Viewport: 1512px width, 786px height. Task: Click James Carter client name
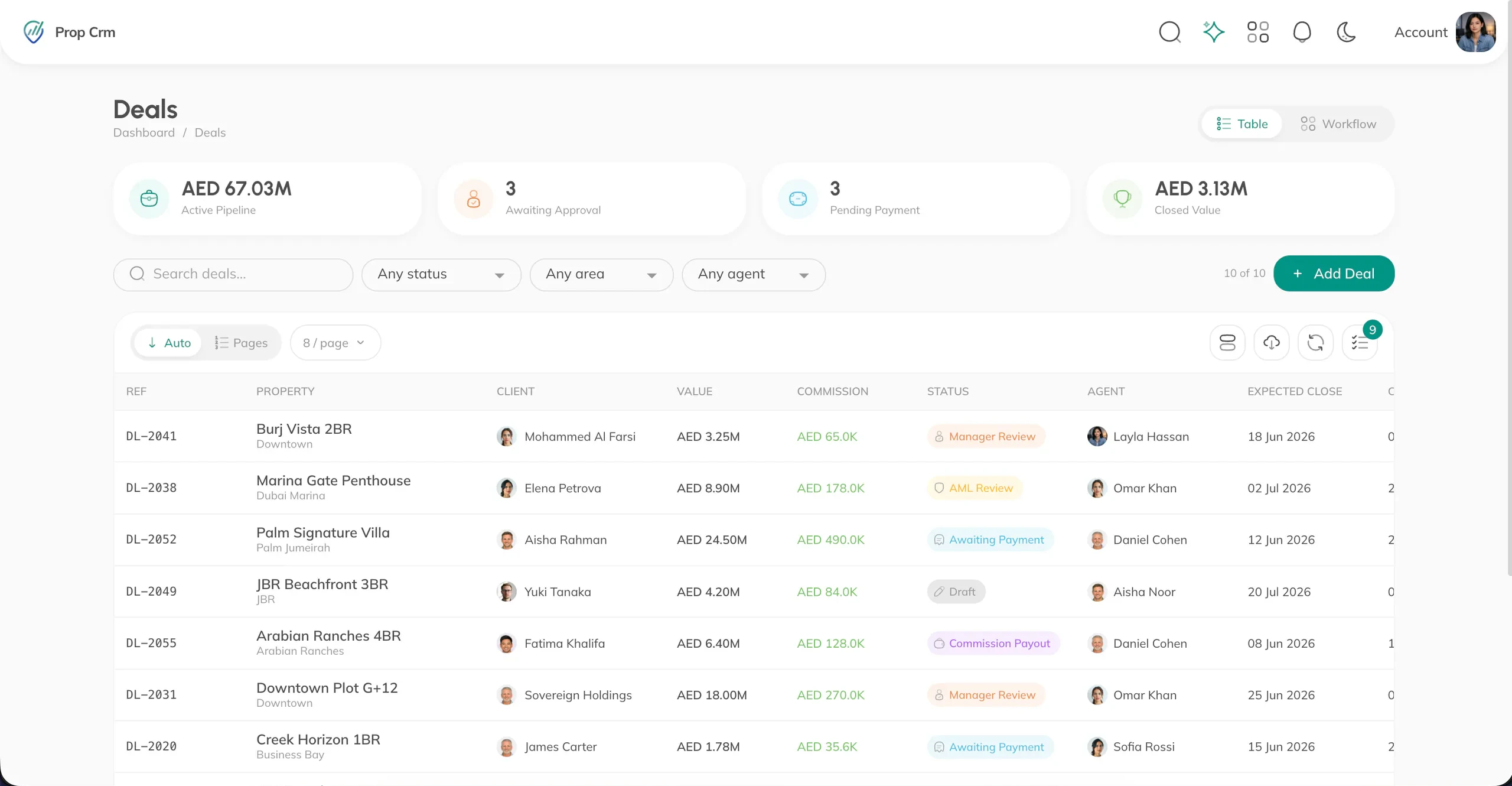pos(561,746)
